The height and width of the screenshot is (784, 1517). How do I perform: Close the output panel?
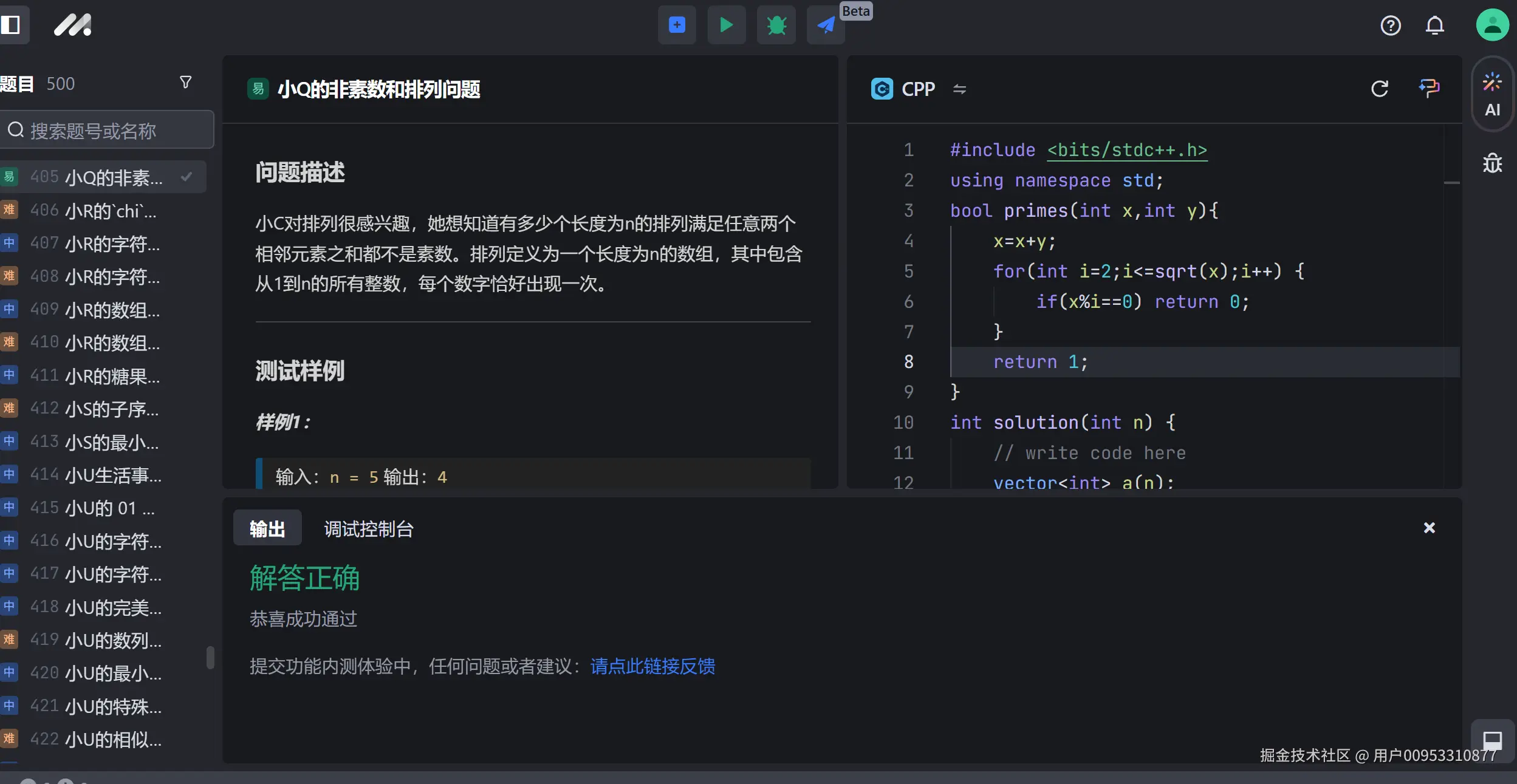tap(1429, 528)
